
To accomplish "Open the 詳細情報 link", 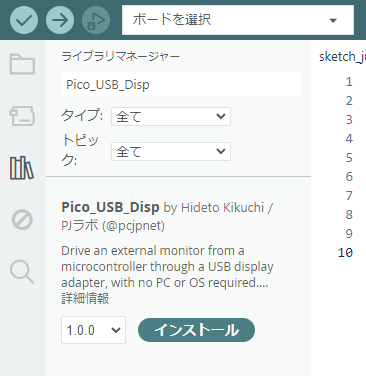I will (85, 299).
